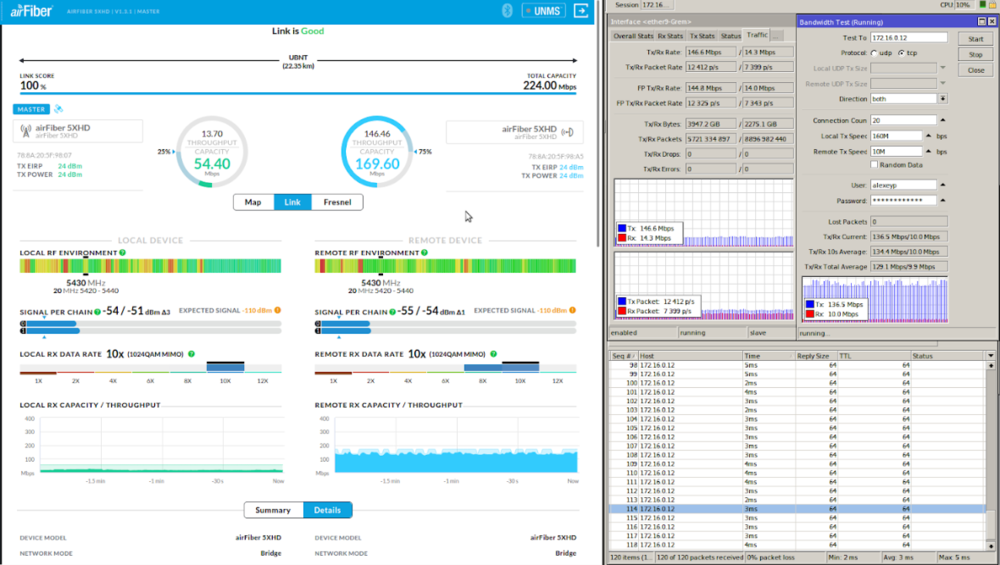This screenshot has width=1000, height=565.
Task: Select the udp protocol radio button
Action: [874, 53]
